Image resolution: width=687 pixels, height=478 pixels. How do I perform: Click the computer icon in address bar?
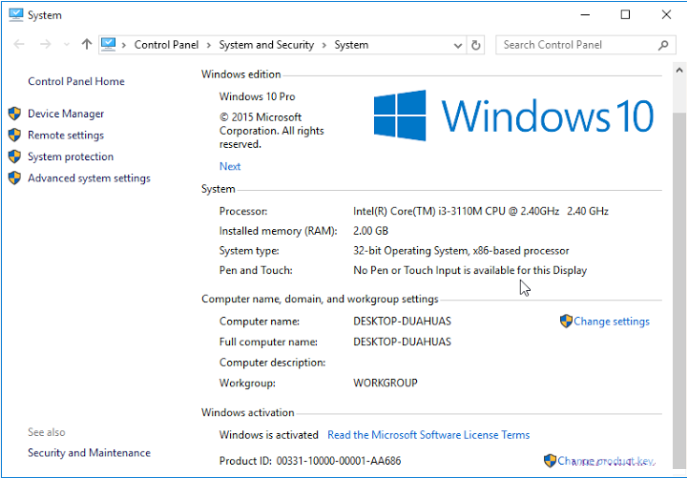(108, 44)
